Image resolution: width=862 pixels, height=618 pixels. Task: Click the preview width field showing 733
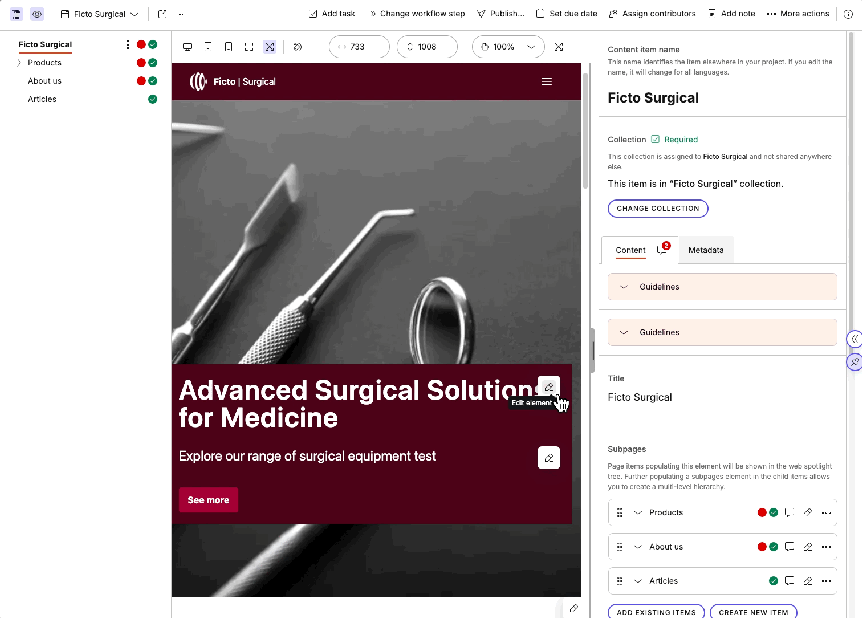pos(357,47)
